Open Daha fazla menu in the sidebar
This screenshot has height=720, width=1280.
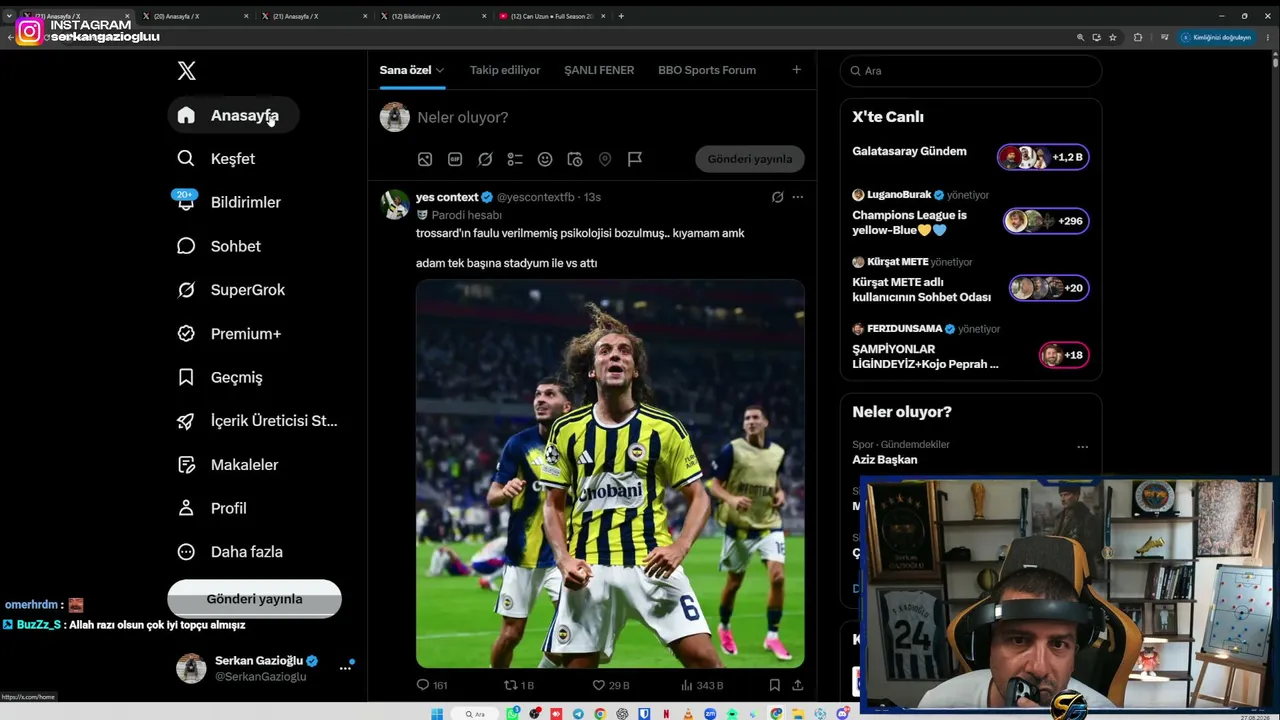230,552
